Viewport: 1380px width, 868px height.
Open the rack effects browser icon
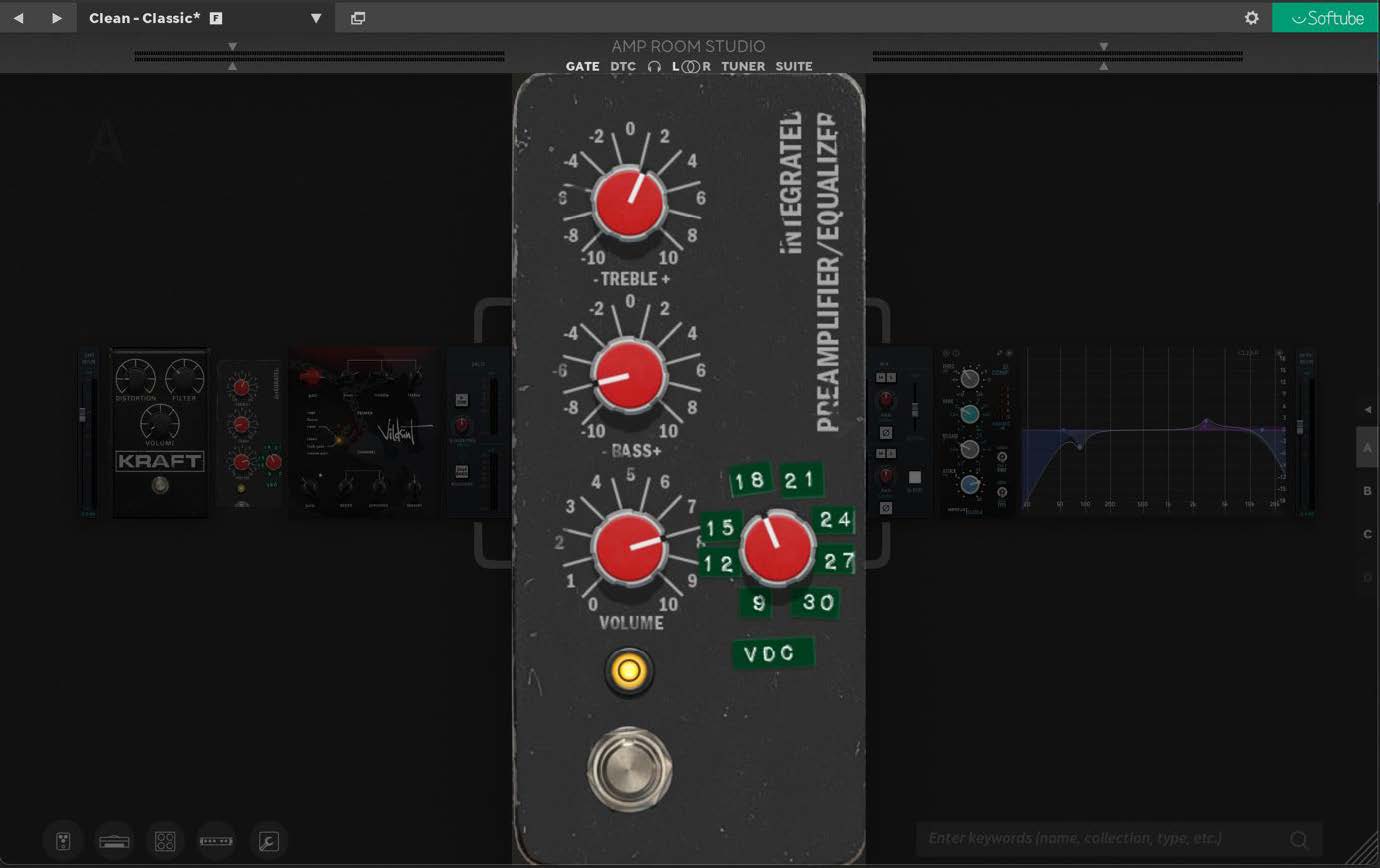pyautogui.click(x=216, y=841)
